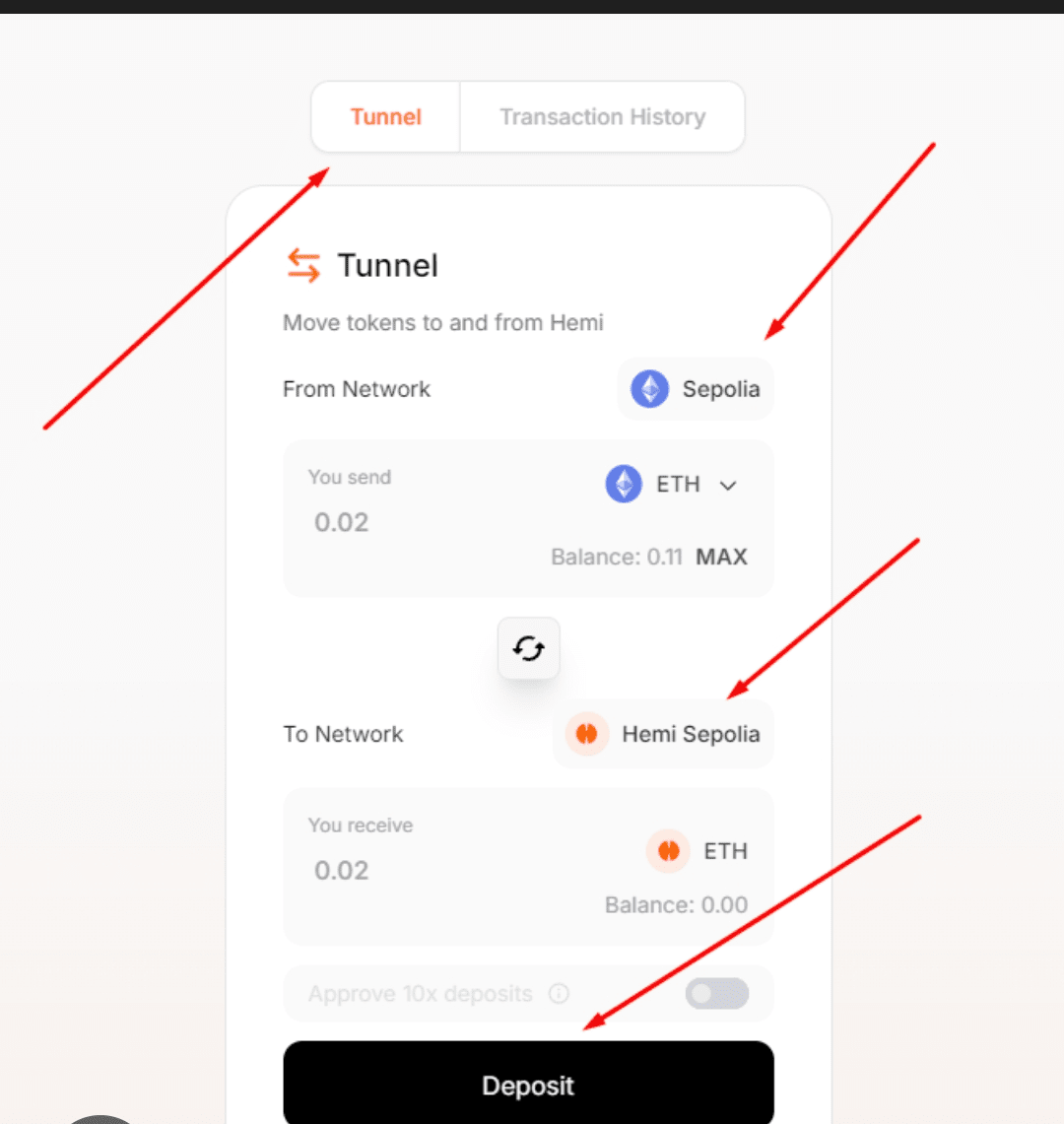Click MAX to send full balance
1064x1124 pixels.
coord(721,557)
